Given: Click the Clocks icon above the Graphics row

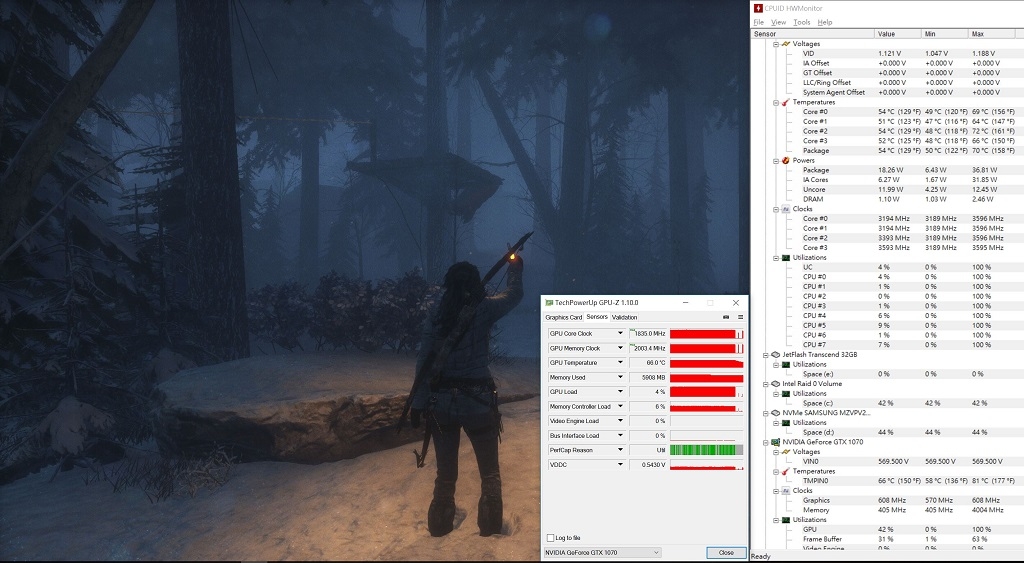Looking at the screenshot, I should pos(786,491).
